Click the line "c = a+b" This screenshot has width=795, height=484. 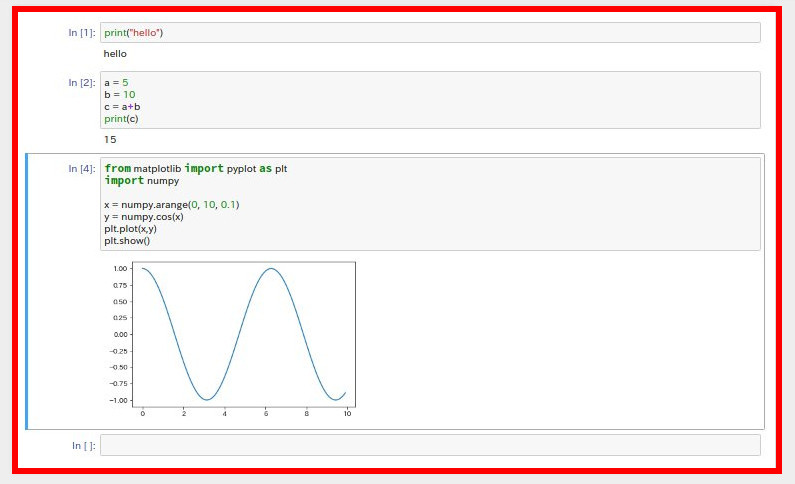[122, 107]
